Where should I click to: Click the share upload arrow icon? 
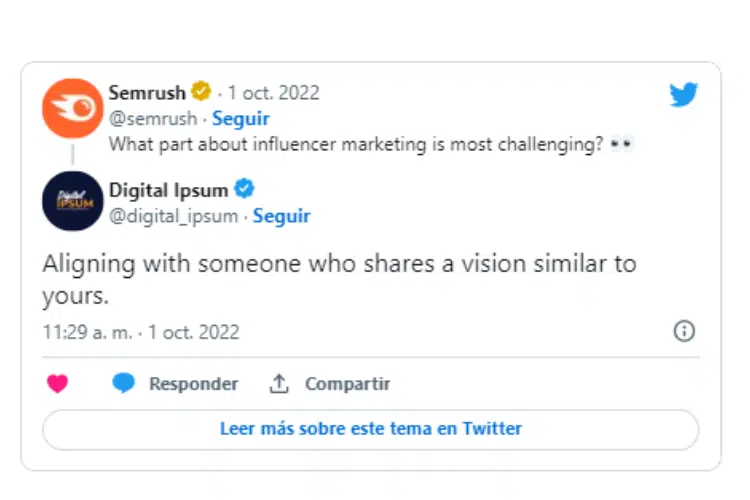coord(279,384)
